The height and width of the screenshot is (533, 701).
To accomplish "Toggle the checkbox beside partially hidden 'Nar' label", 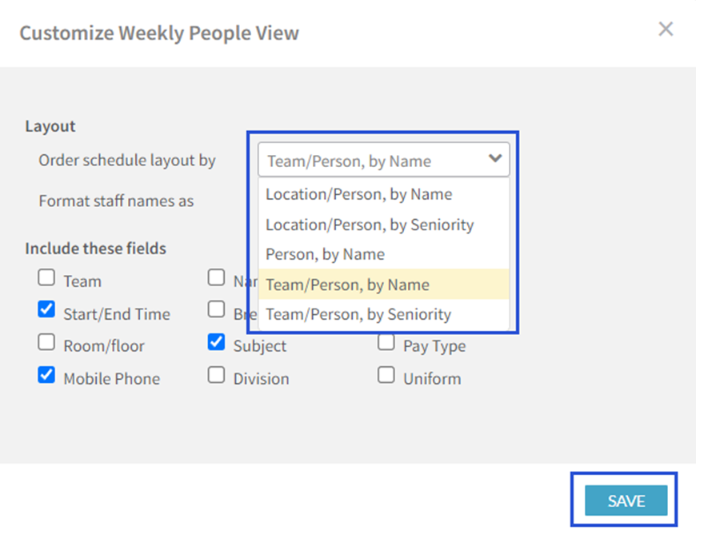I will point(216,277).
